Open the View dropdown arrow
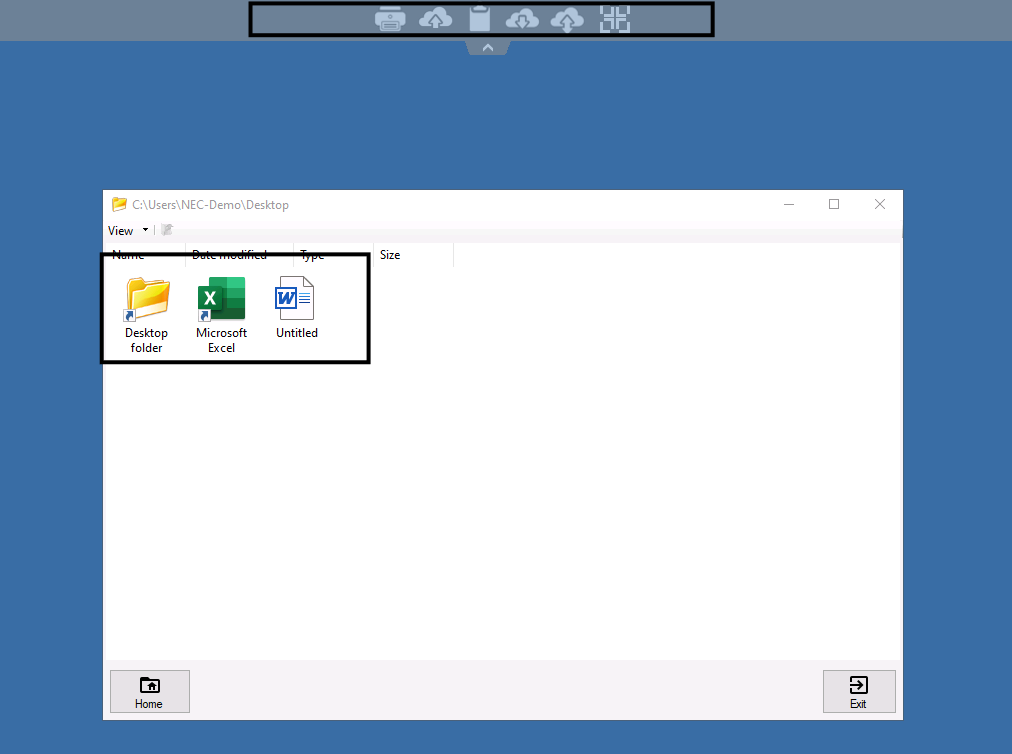 [x=146, y=230]
